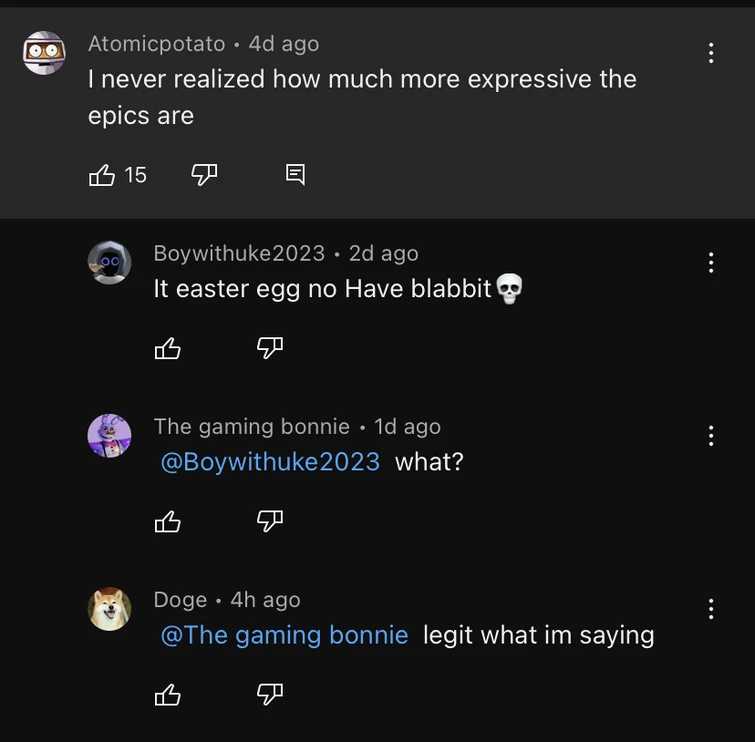Dislike Doge's reply
Image resolution: width=755 pixels, height=742 pixels.
click(270, 694)
